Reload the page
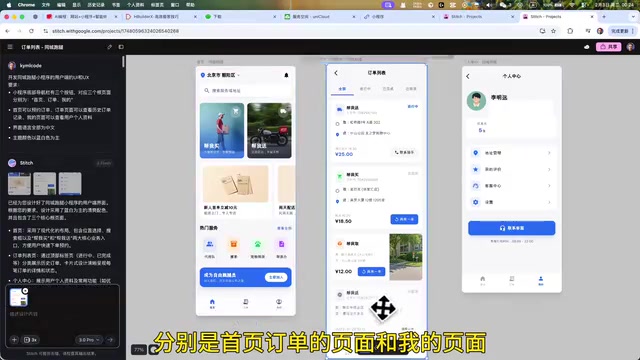This screenshot has height=360, width=640. [31, 31]
